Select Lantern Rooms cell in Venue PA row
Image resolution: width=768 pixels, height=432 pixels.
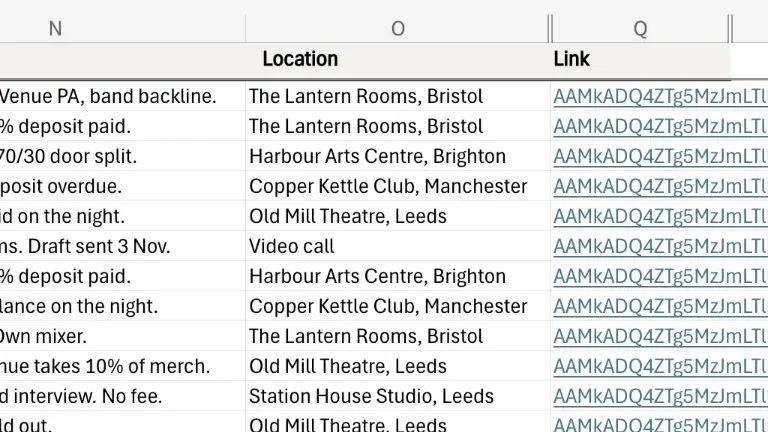[x=398, y=96]
